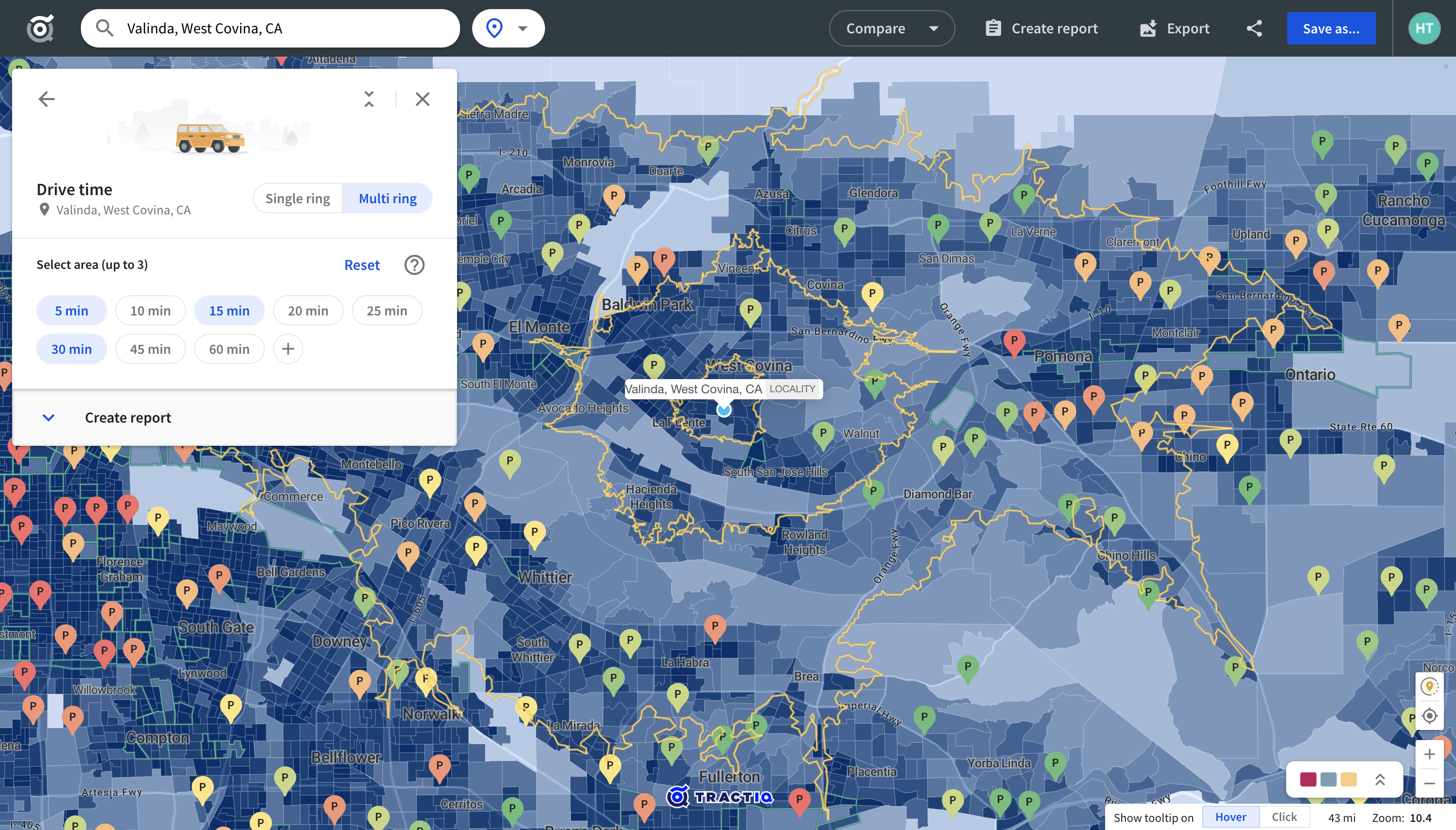Expand the Create report section chevron

49,418
